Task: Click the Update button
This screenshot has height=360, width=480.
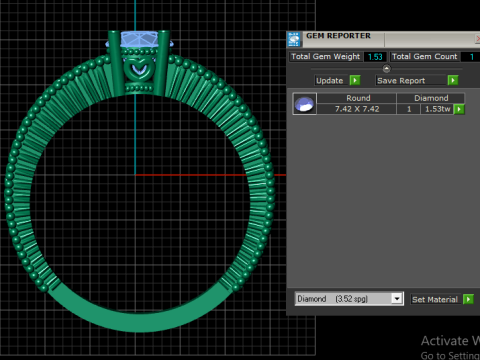Action: coord(331,80)
